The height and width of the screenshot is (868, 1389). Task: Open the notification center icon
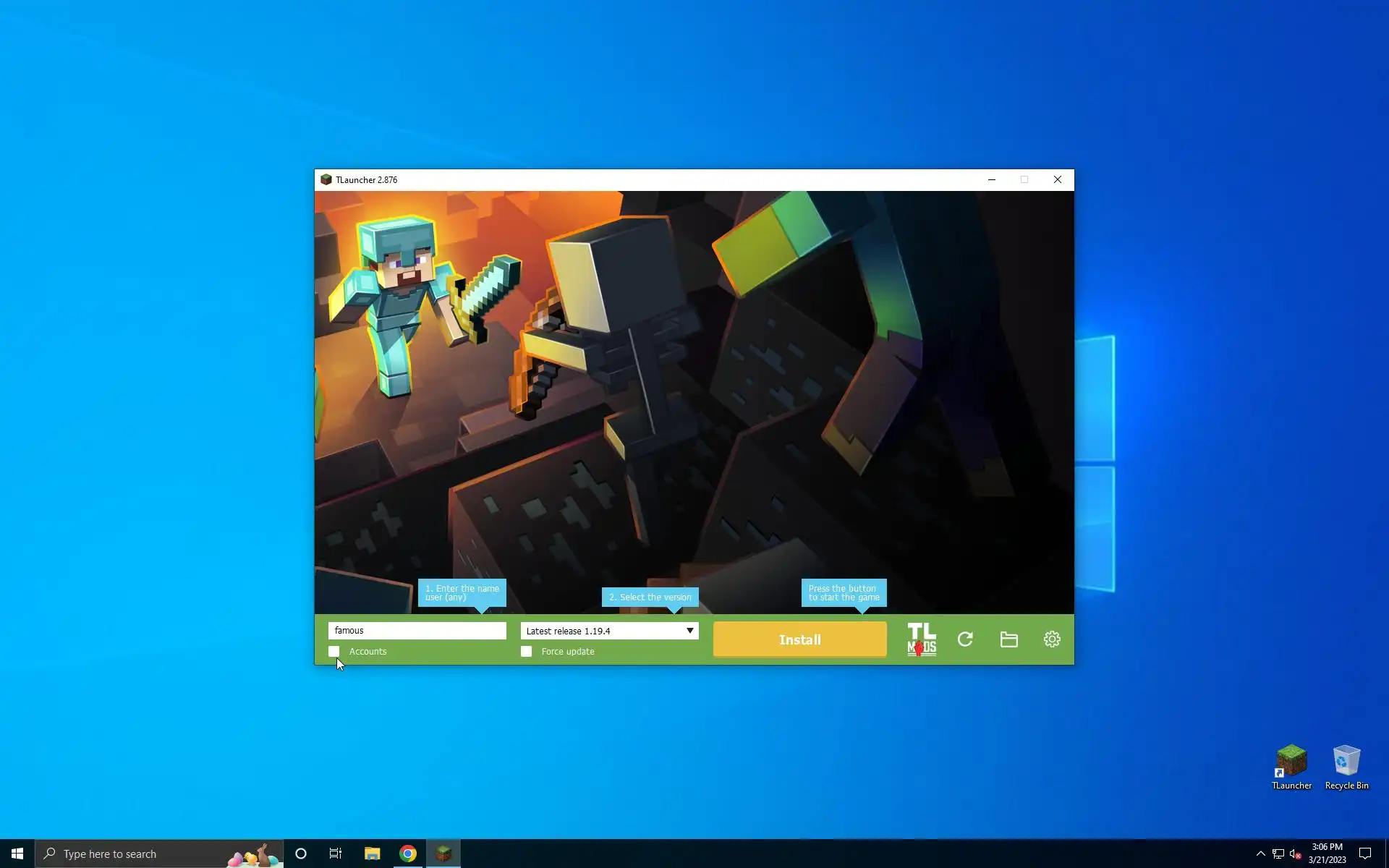tap(1365, 854)
